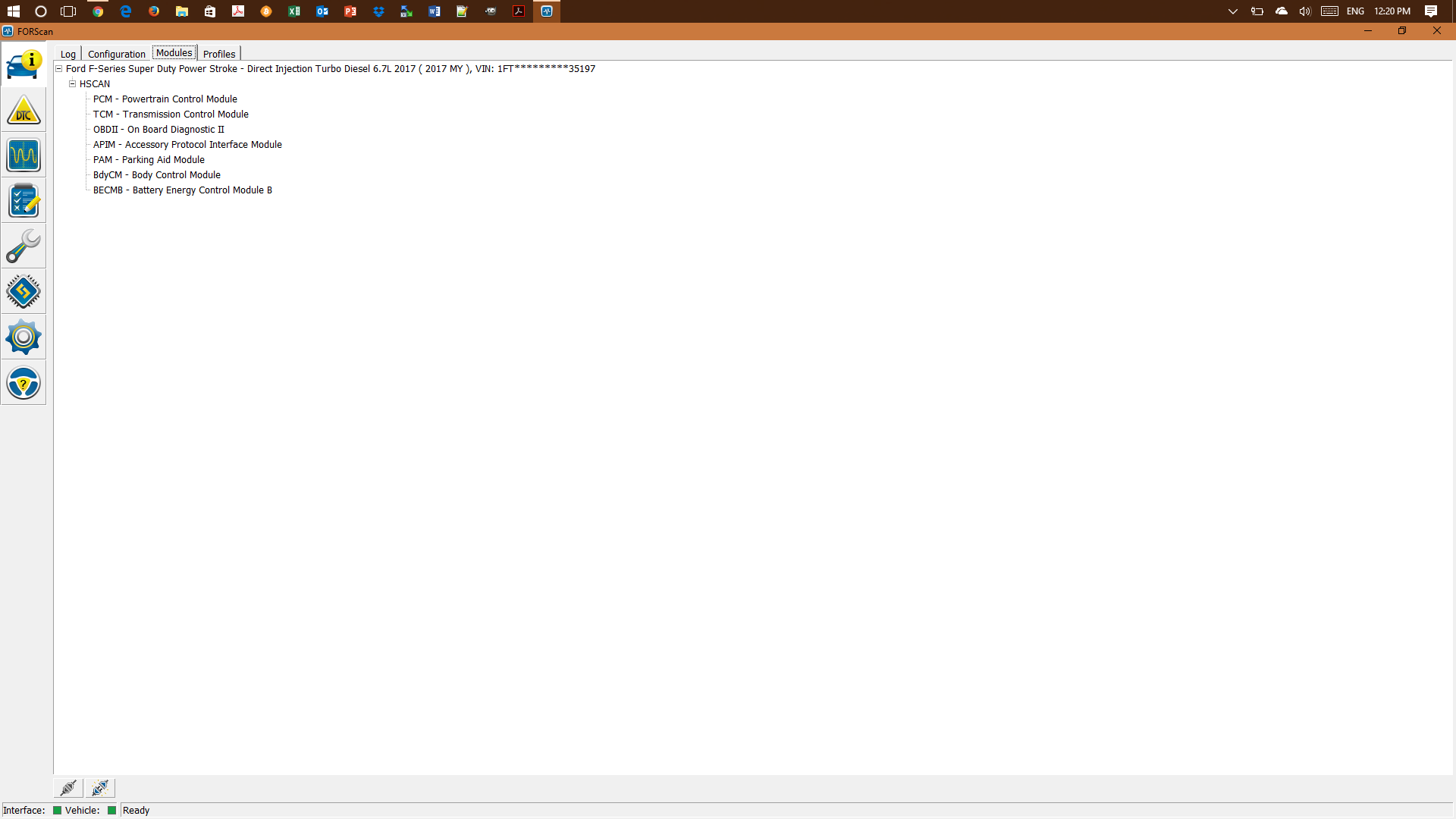Screen dimensions: 1456x819
Task: Open the Profiles tab
Action: (x=218, y=53)
